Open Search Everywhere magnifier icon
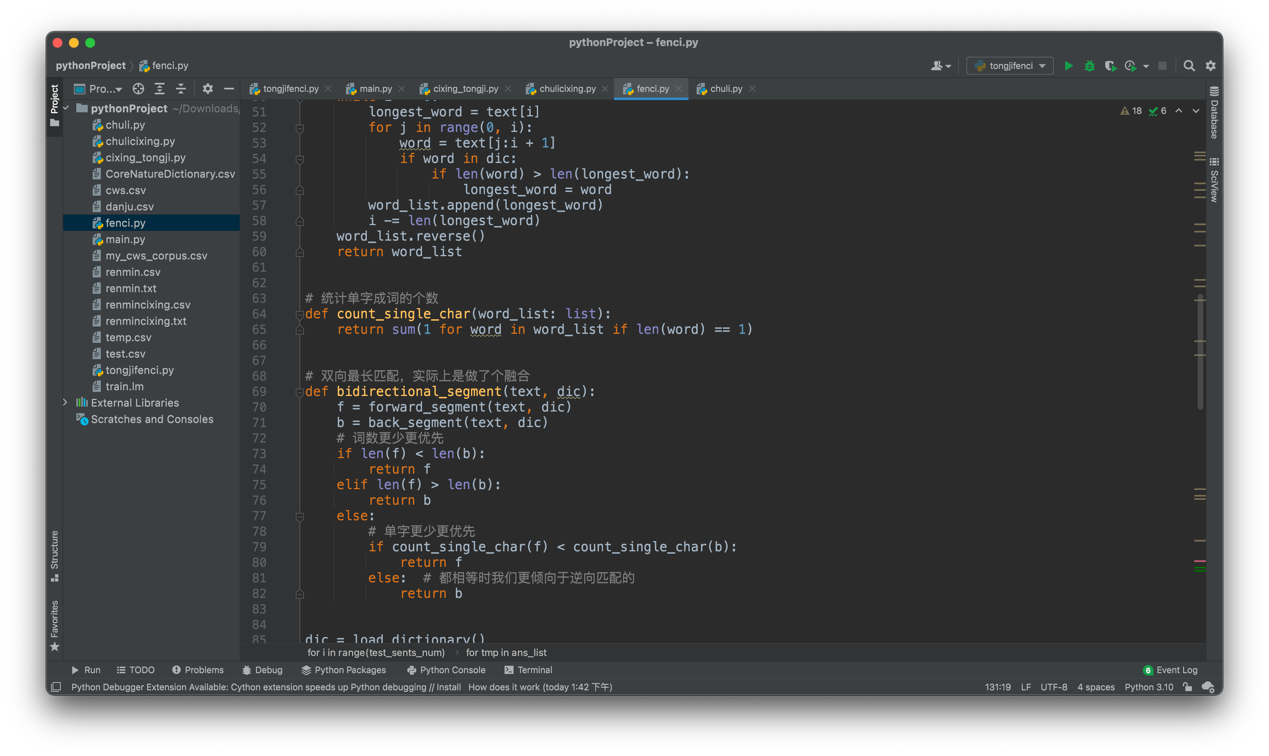The width and height of the screenshot is (1269, 756). click(x=1189, y=66)
